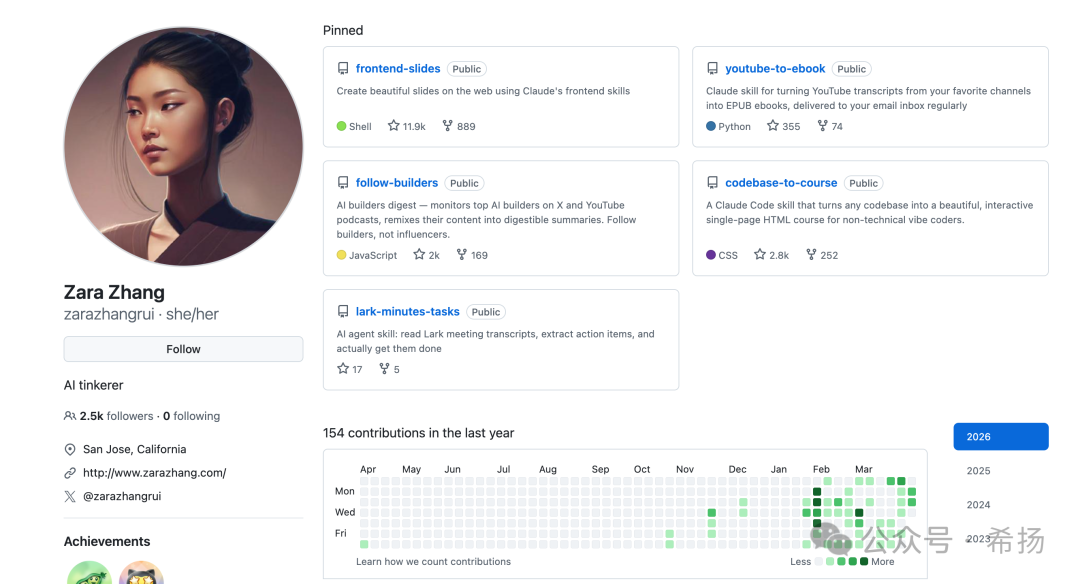Open the lark-minutes-tasks repository link

point(406,311)
